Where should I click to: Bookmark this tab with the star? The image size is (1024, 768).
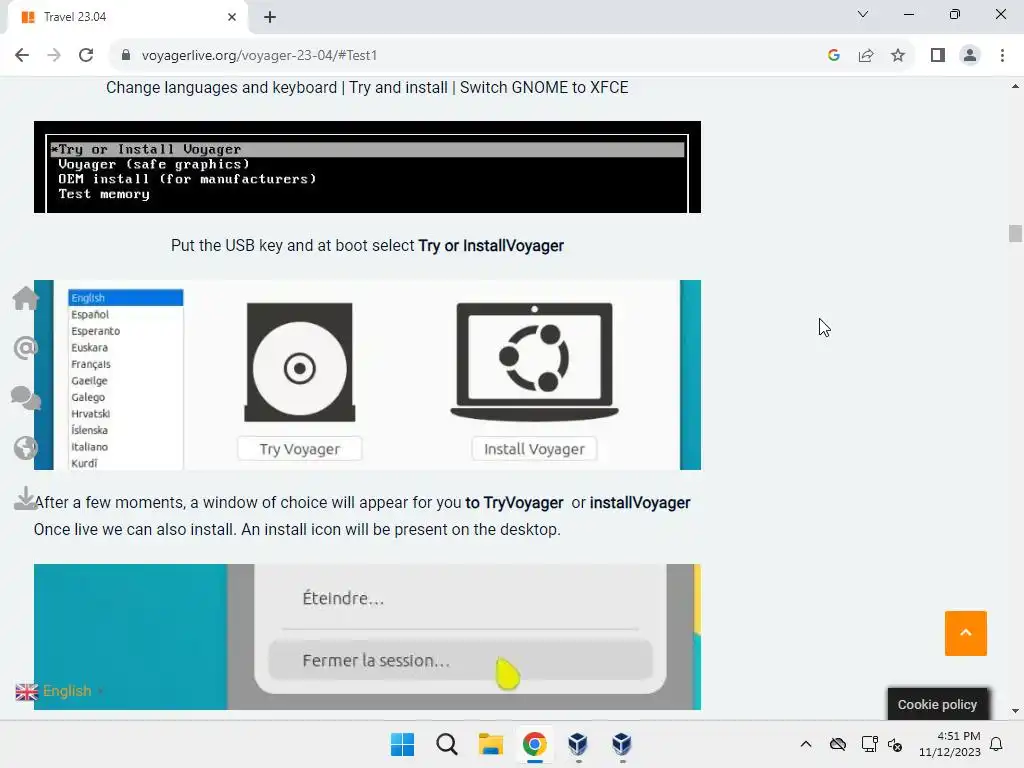click(x=898, y=55)
